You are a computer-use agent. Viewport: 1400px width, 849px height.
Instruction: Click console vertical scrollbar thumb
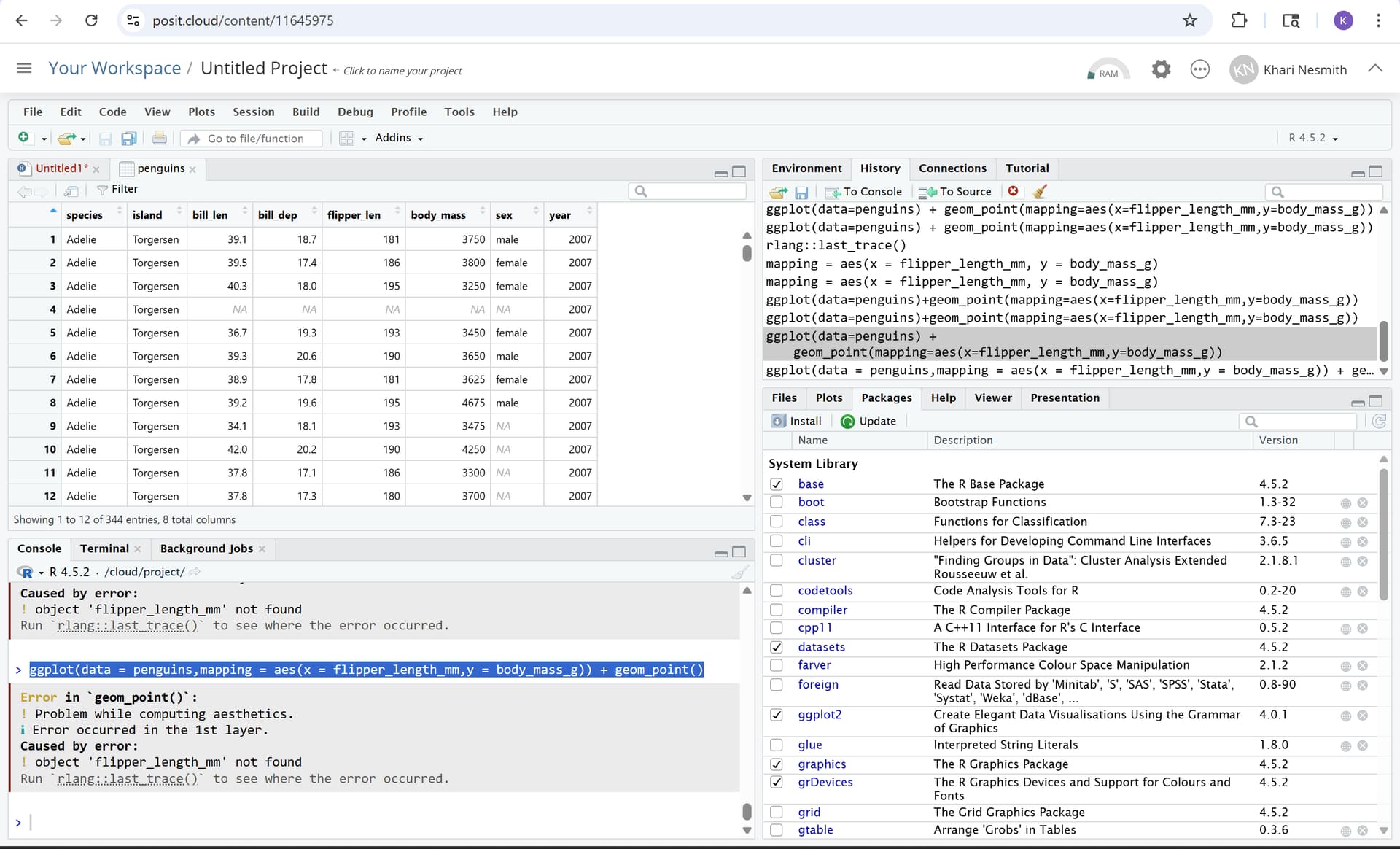[747, 811]
